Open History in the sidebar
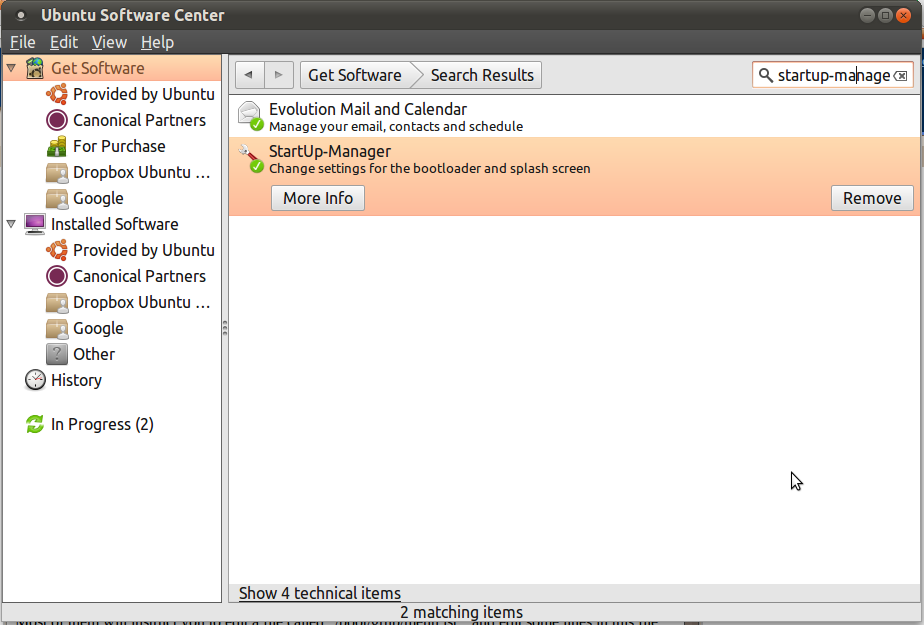Image resolution: width=924 pixels, height=625 pixels. click(76, 380)
